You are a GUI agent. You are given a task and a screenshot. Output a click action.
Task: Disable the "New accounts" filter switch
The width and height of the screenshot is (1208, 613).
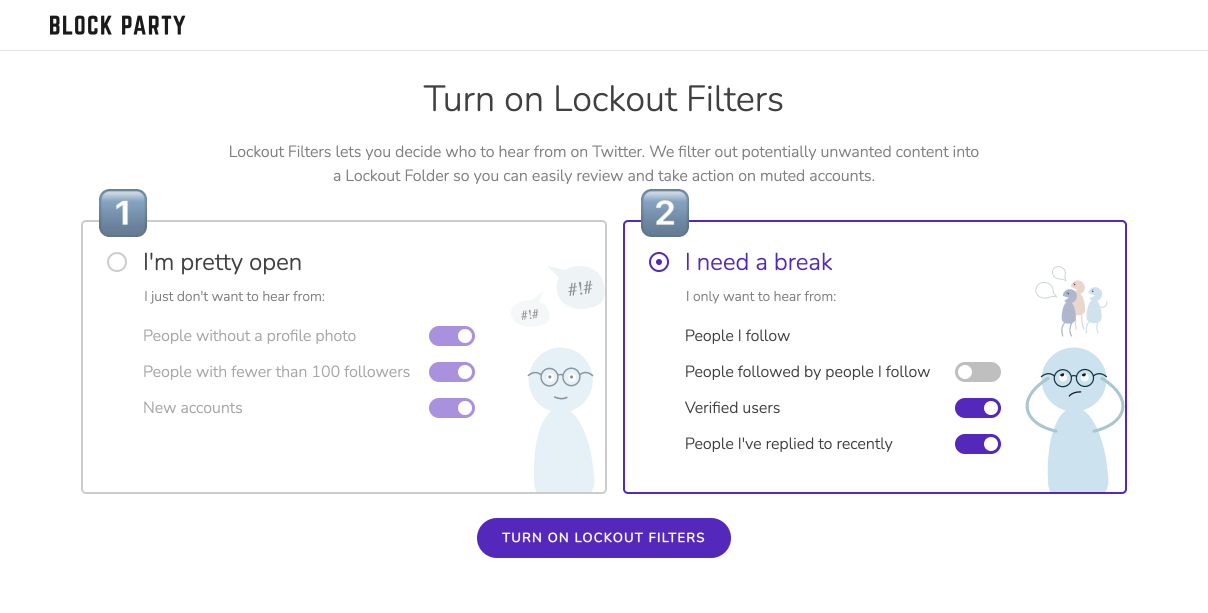[452, 408]
